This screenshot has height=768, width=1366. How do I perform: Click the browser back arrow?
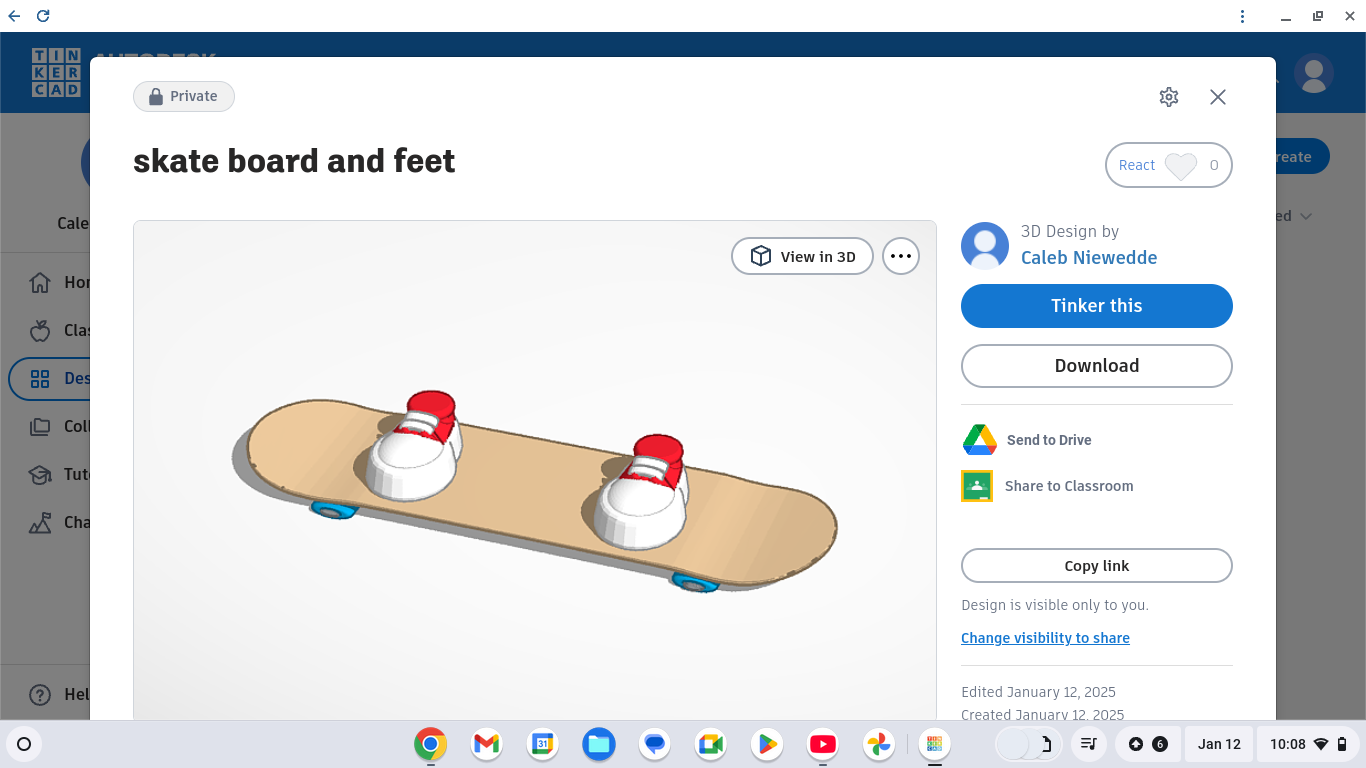(x=14, y=16)
